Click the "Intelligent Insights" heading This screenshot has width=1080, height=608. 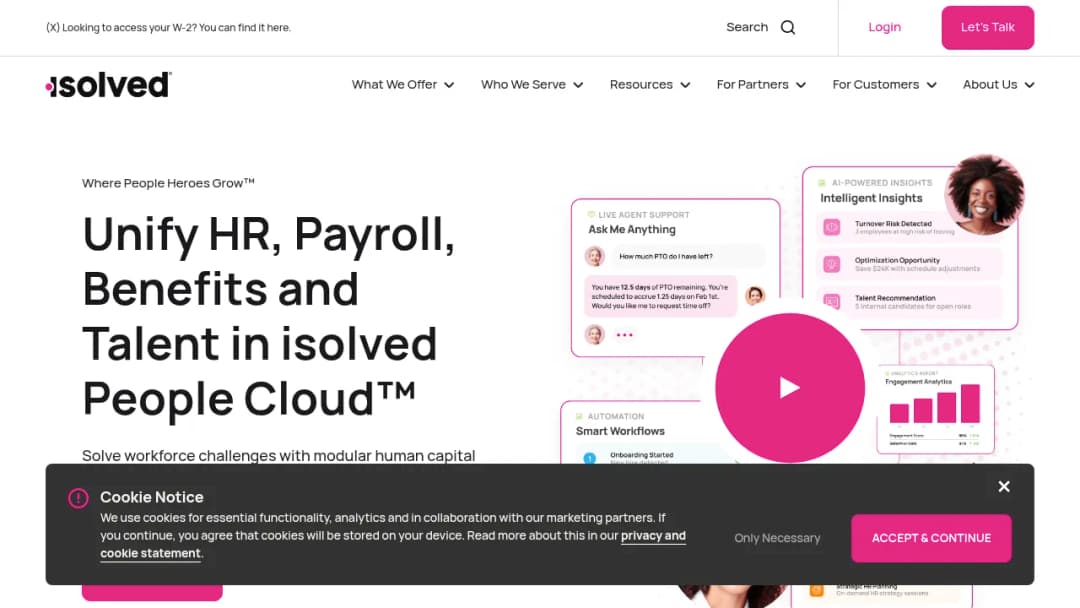tap(871, 198)
